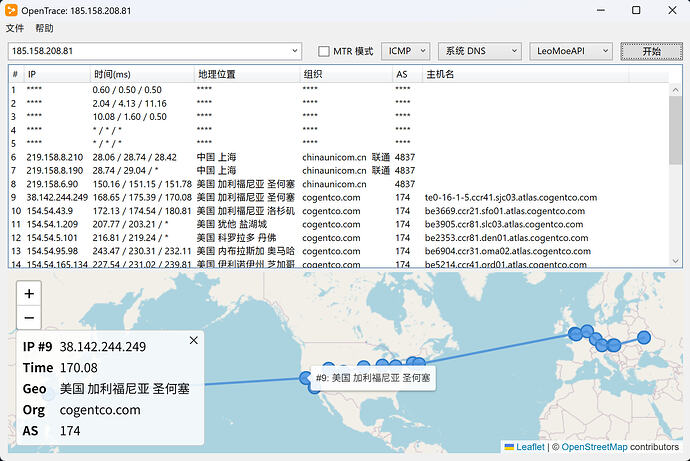Click the hop list vertical scrollbar thumb
Image resolution: width=690 pixels, height=461 pixels.
(x=675, y=130)
